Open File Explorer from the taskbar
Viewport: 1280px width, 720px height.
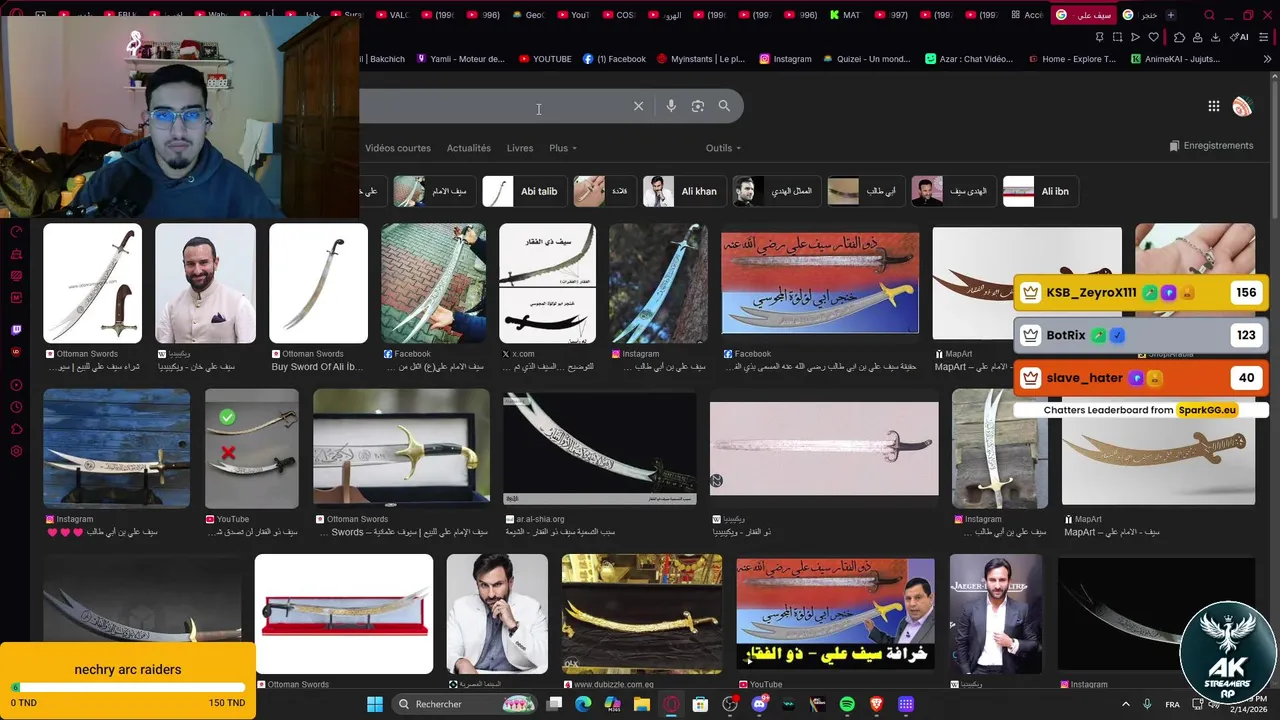point(642,704)
